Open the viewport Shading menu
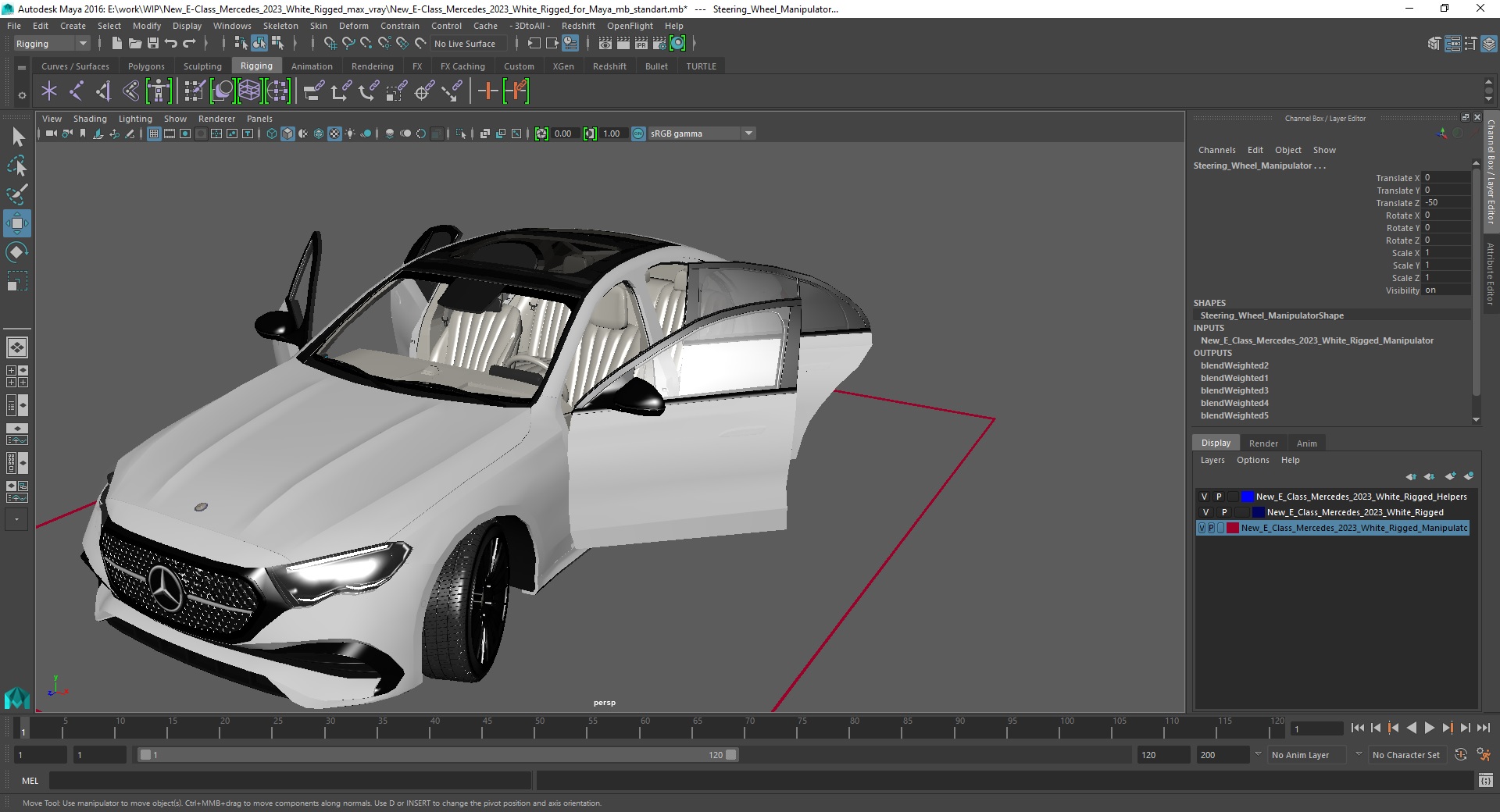 [x=90, y=119]
